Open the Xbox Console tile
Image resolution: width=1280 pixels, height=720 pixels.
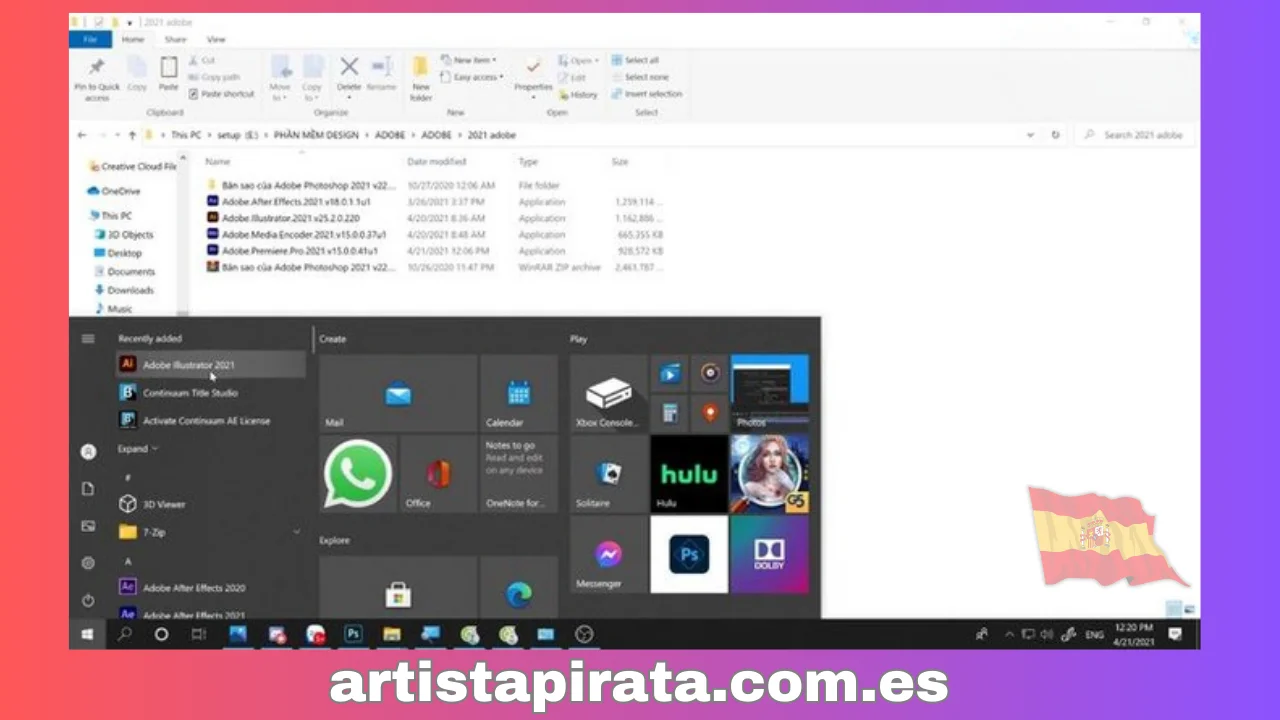point(608,393)
